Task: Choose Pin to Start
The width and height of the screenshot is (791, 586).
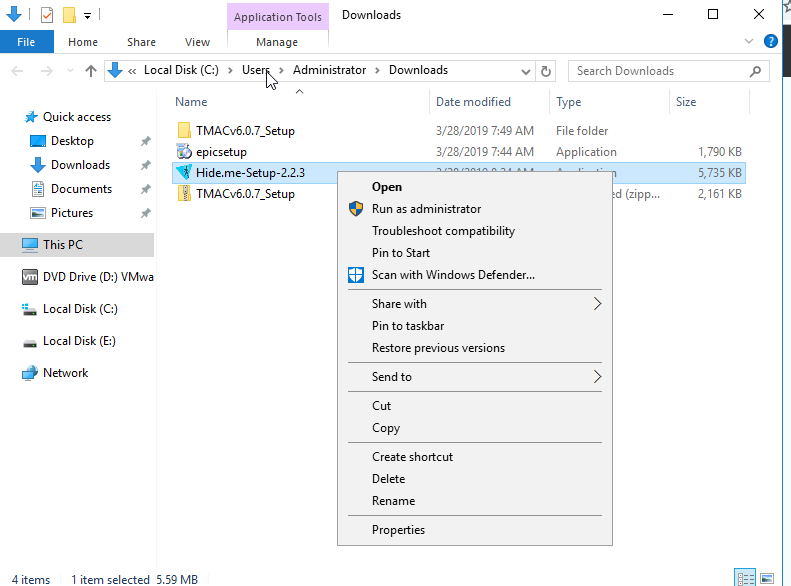Action: pos(475,253)
